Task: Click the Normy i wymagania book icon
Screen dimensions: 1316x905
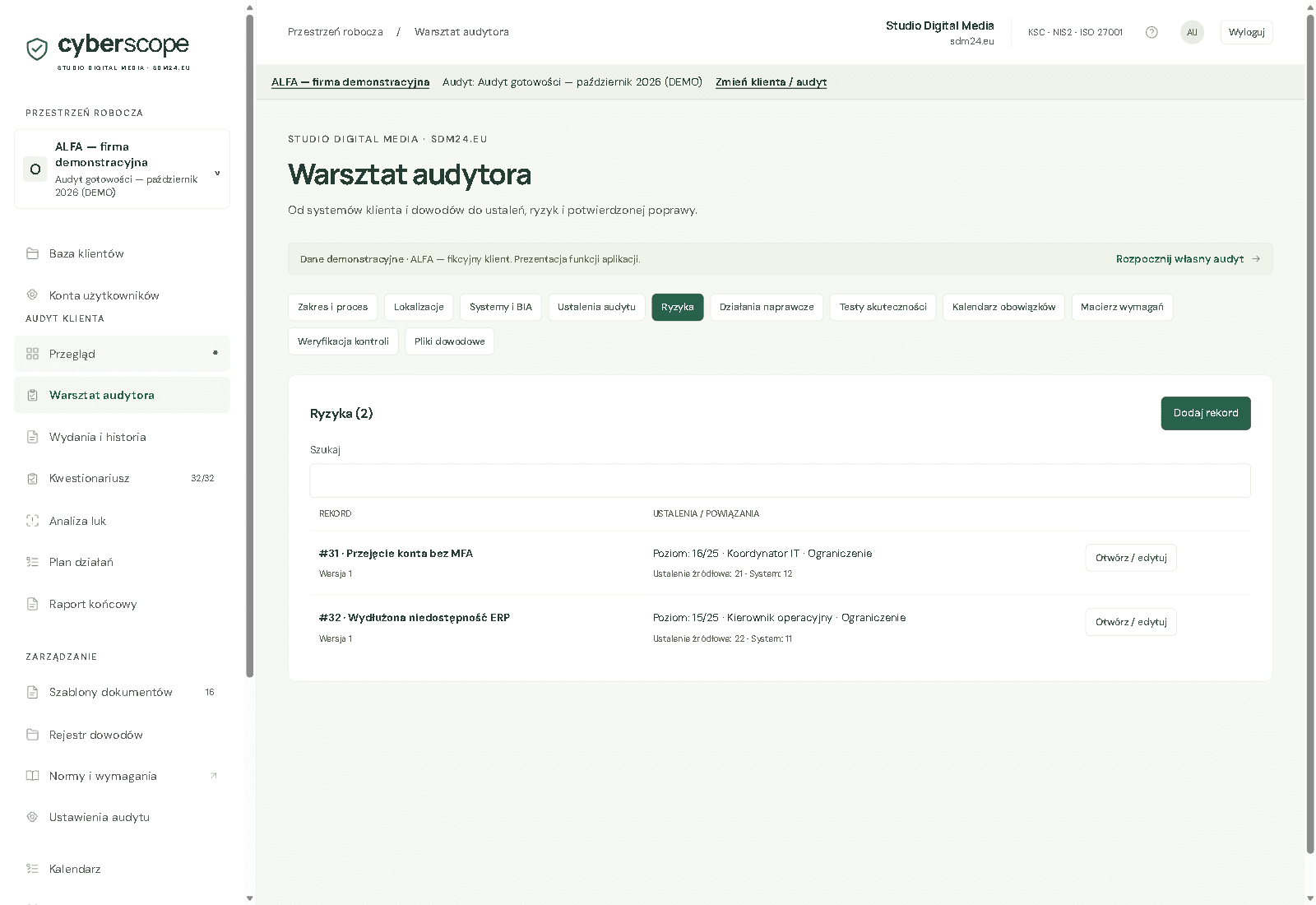Action: [x=33, y=776]
